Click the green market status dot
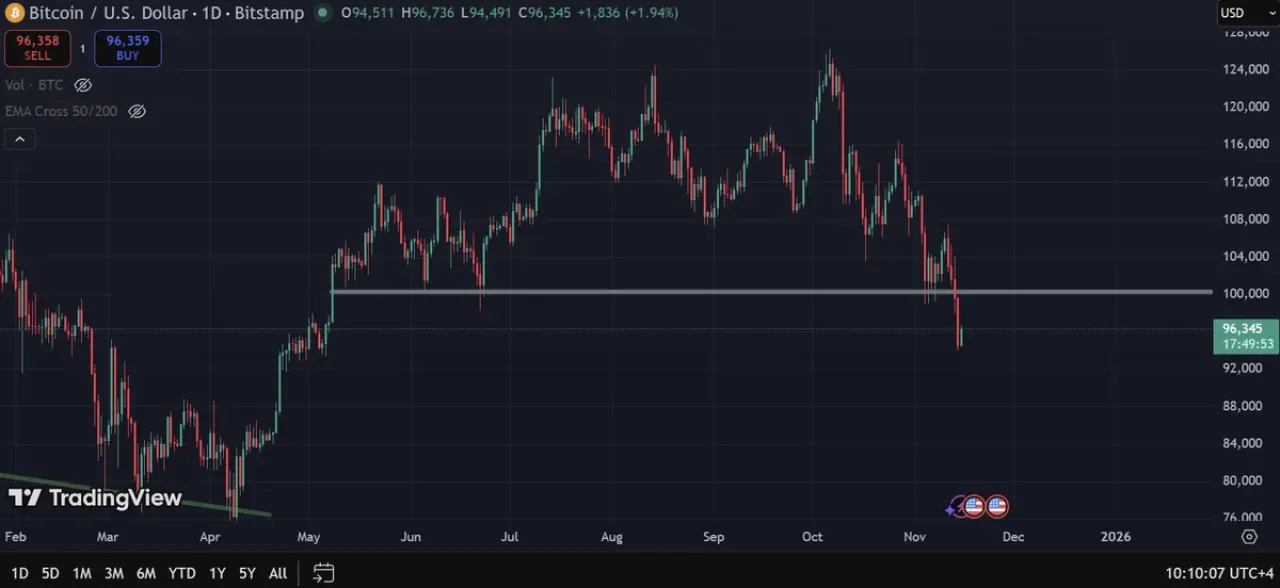The height and width of the screenshot is (588, 1280). click(x=322, y=13)
